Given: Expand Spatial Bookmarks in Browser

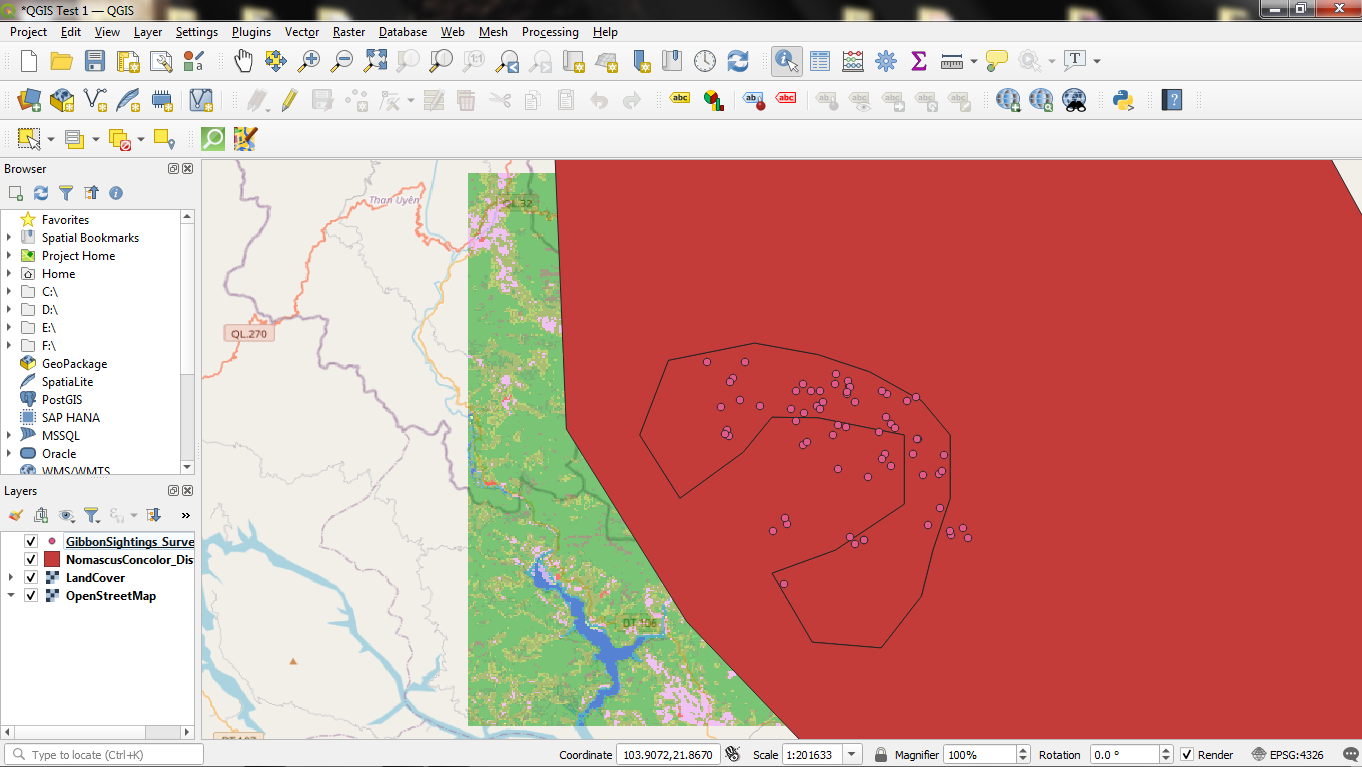Looking at the screenshot, I should click(x=10, y=238).
